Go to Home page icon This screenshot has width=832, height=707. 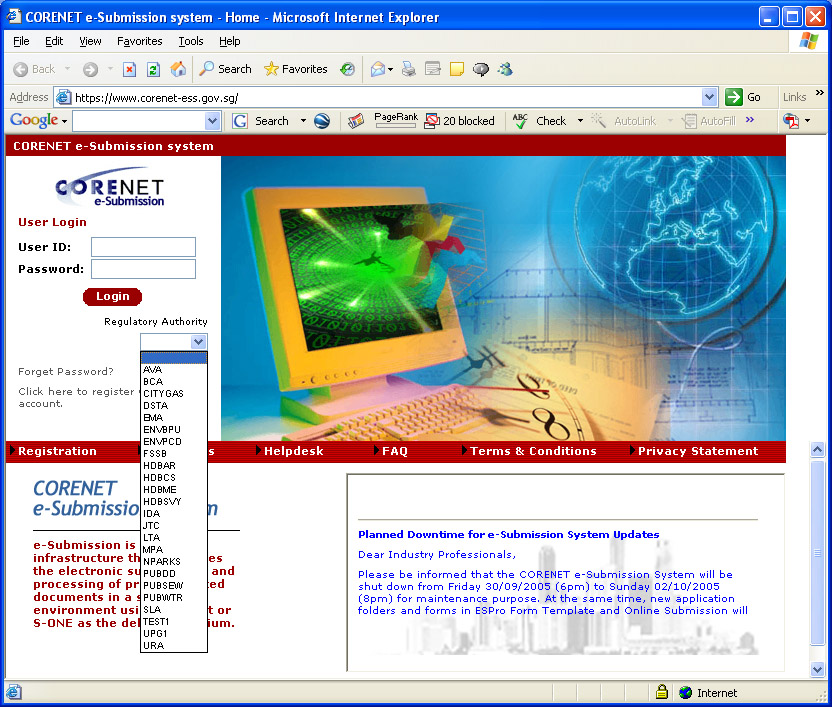coord(178,69)
